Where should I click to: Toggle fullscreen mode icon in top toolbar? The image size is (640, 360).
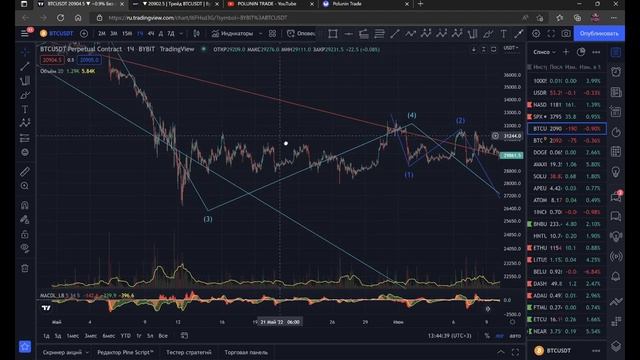(x=551, y=33)
